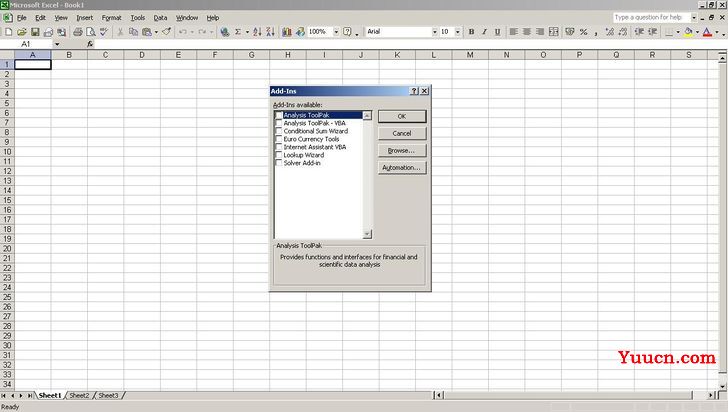Image resolution: width=728 pixels, height=412 pixels.
Task: Tick the Conditional Sum Wizard checkbox
Action: tap(279, 131)
